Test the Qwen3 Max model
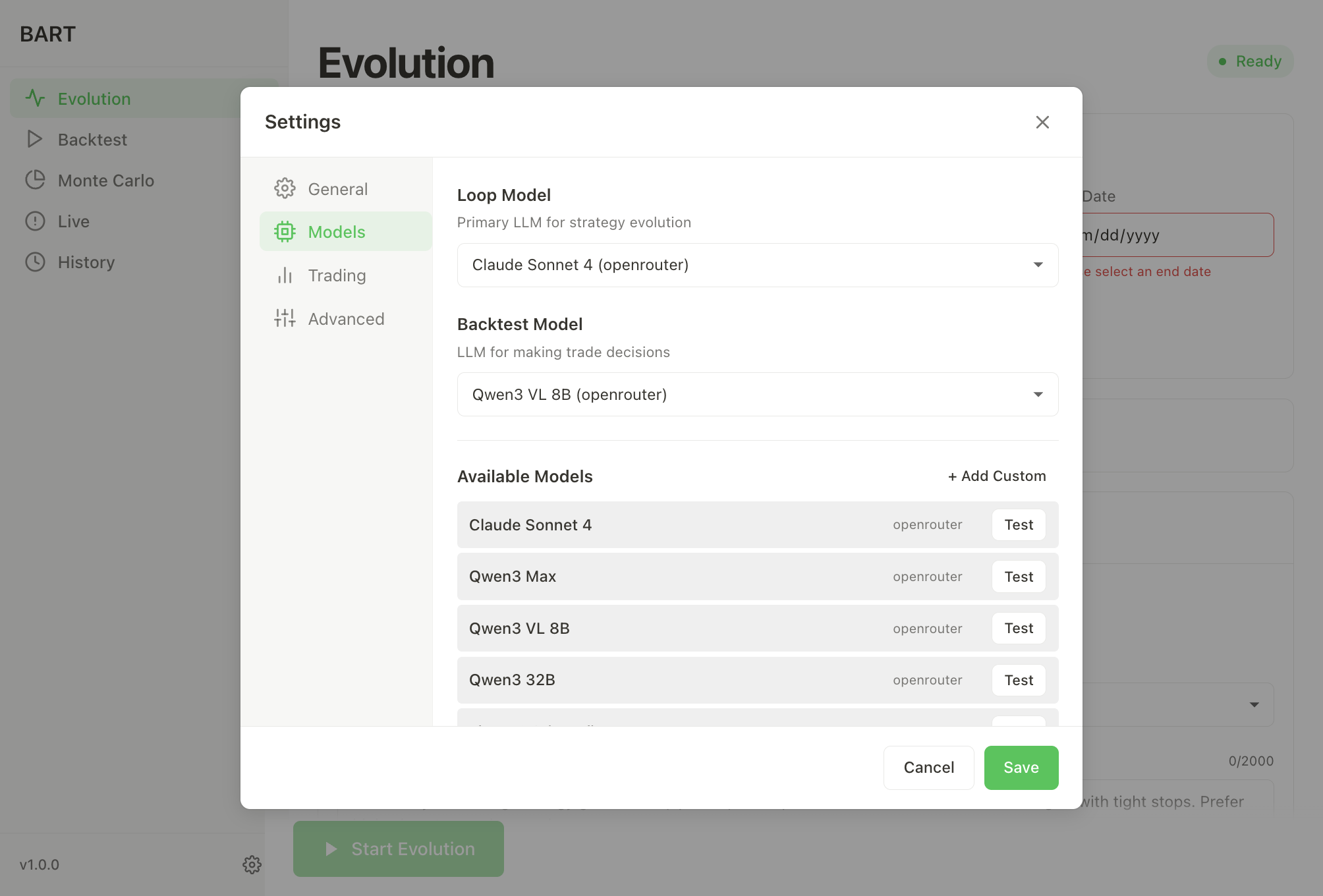Screen dimensions: 1323x896 (1019, 576)
